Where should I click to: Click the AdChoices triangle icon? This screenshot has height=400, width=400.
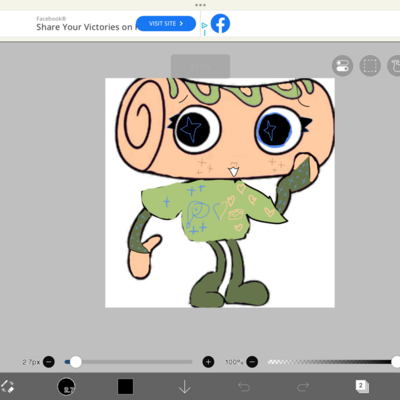point(204,26)
